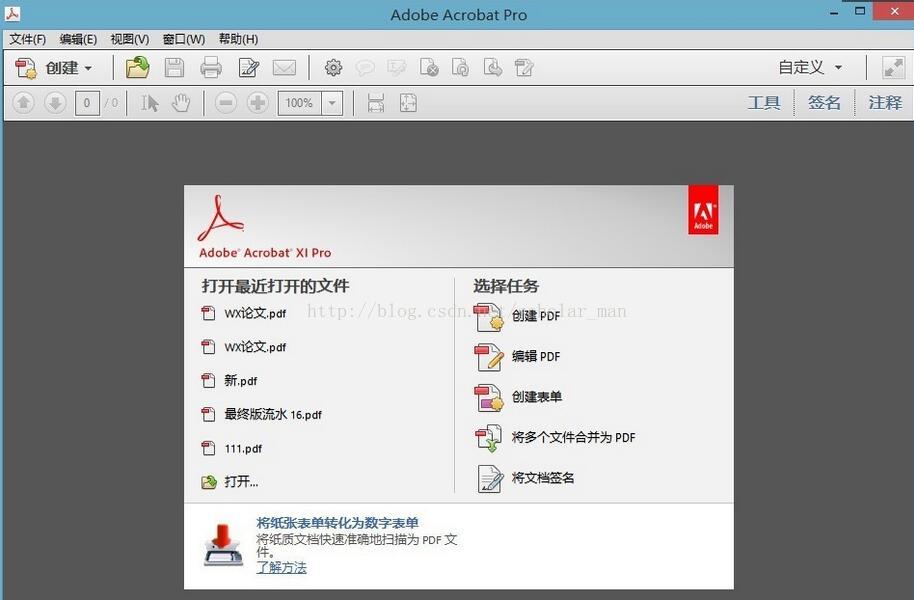
Task: Open the 视图(V) menu
Action: coord(129,39)
